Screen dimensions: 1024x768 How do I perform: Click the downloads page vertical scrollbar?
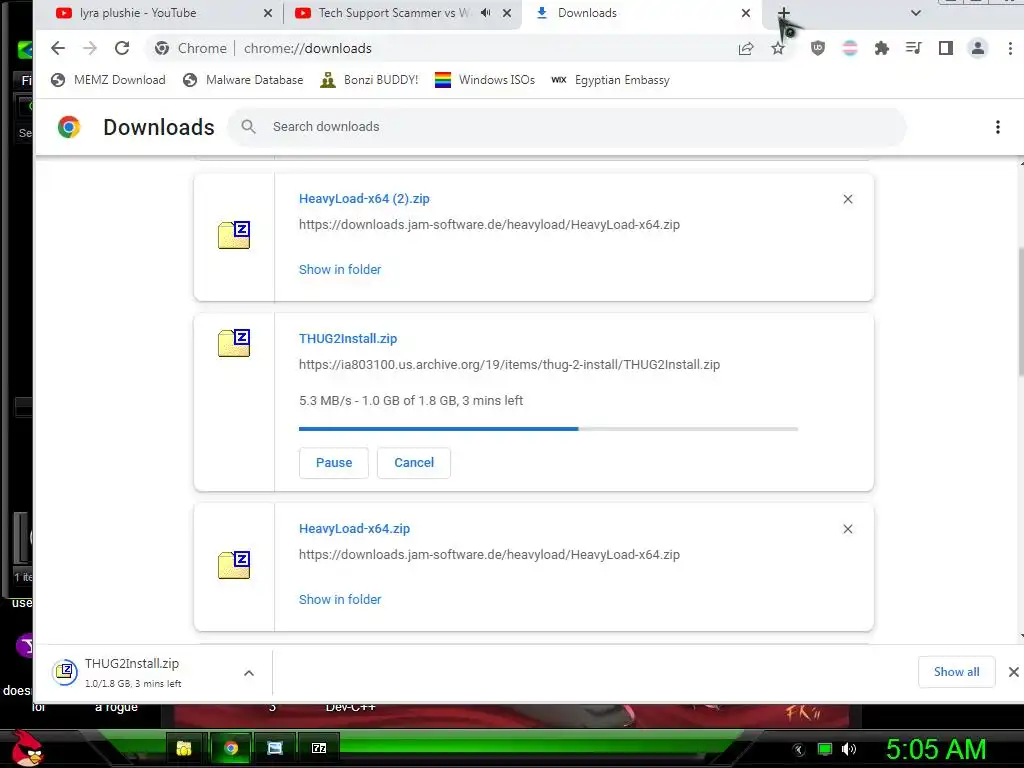1021,312
